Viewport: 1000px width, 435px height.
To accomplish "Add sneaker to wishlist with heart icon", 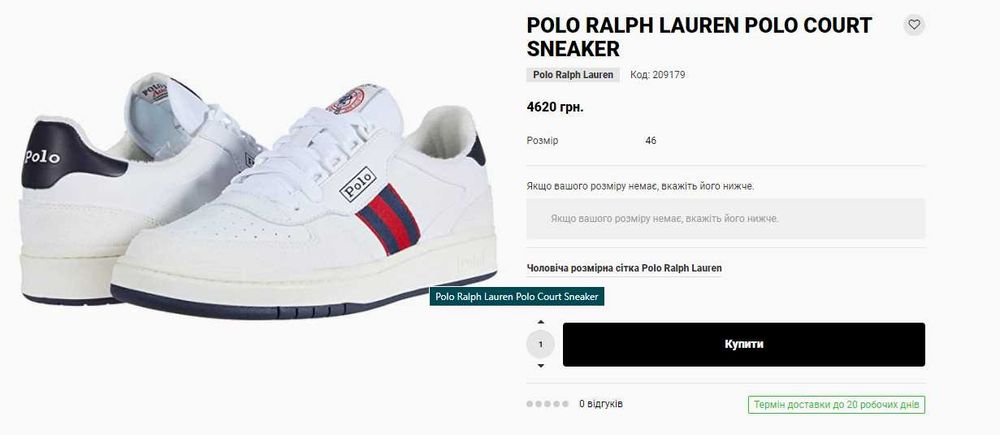I will (914, 25).
